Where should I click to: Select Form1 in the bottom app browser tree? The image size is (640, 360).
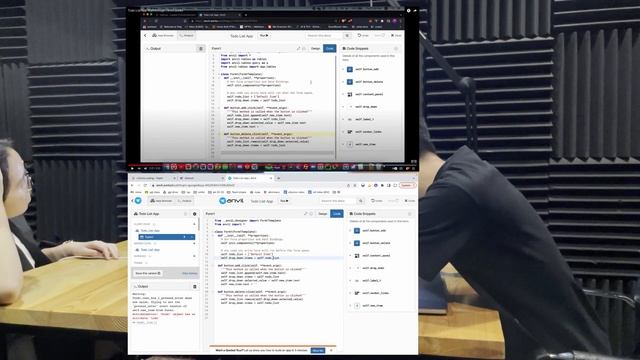click(167, 237)
